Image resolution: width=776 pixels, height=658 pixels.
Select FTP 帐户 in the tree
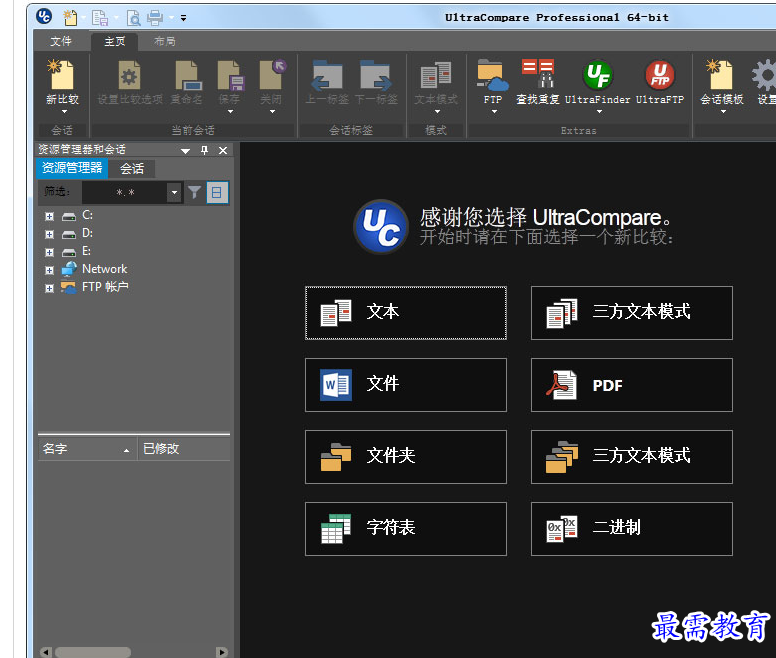click(105, 286)
